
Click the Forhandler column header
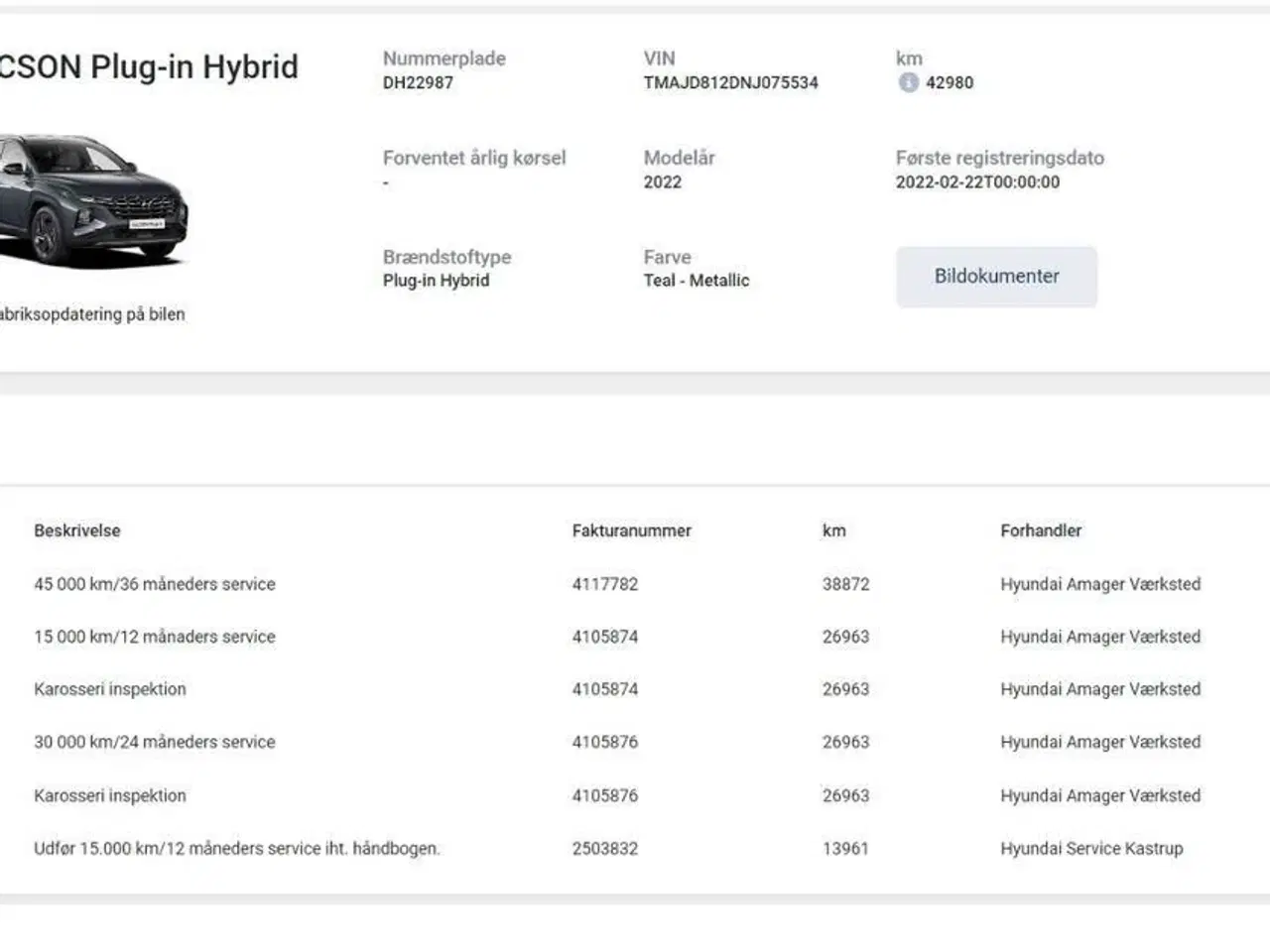1041,531
